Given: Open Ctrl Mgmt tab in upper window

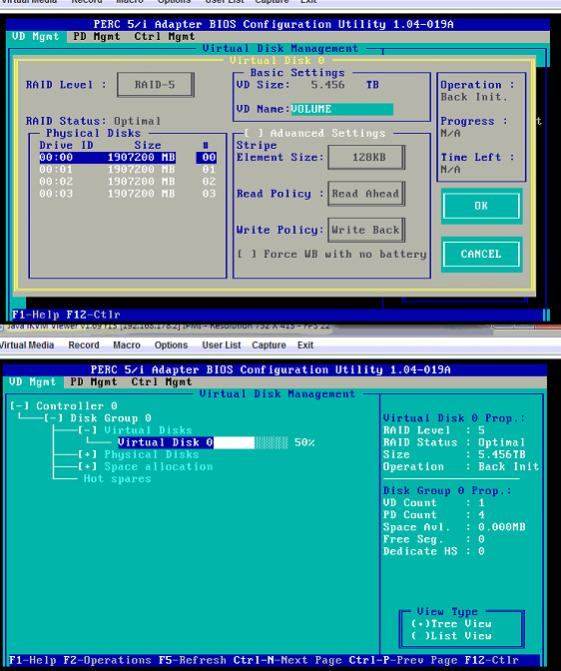Looking at the screenshot, I should point(165,36).
